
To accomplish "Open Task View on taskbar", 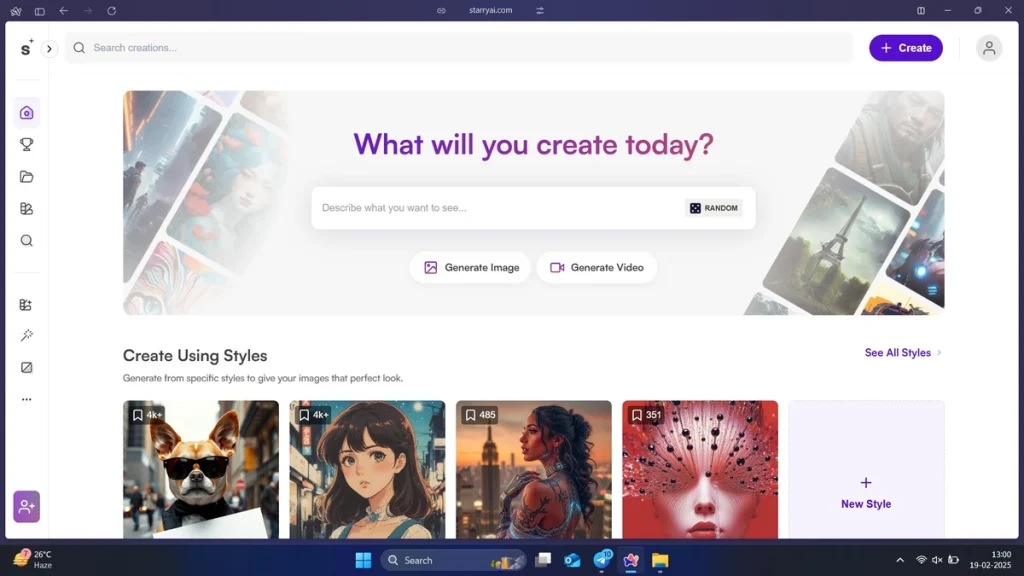I will (x=543, y=560).
